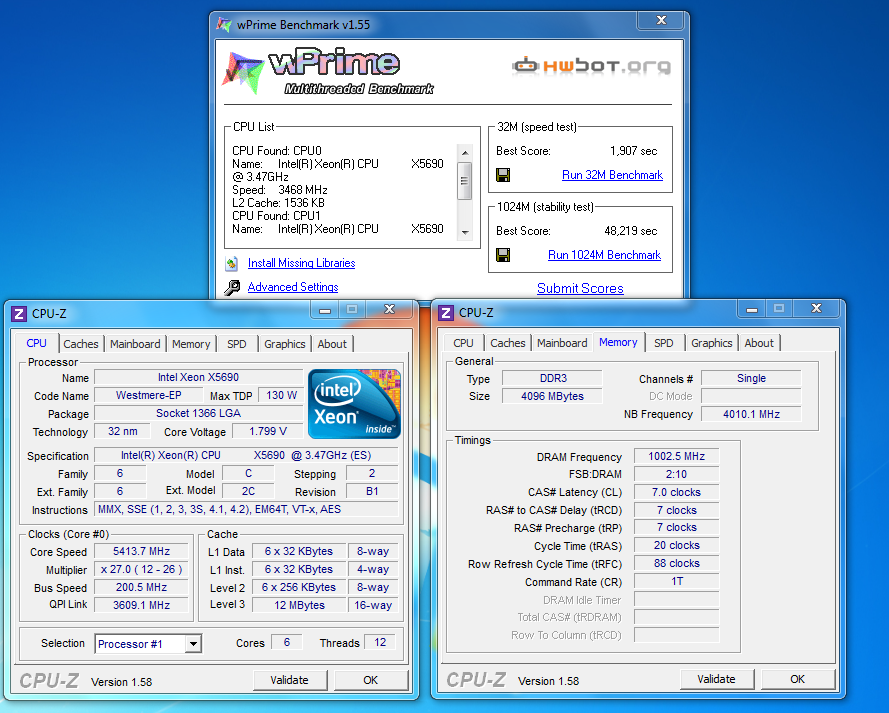Click OK in right CPU-Z window
Image resolution: width=889 pixels, height=713 pixels.
click(x=798, y=679)
